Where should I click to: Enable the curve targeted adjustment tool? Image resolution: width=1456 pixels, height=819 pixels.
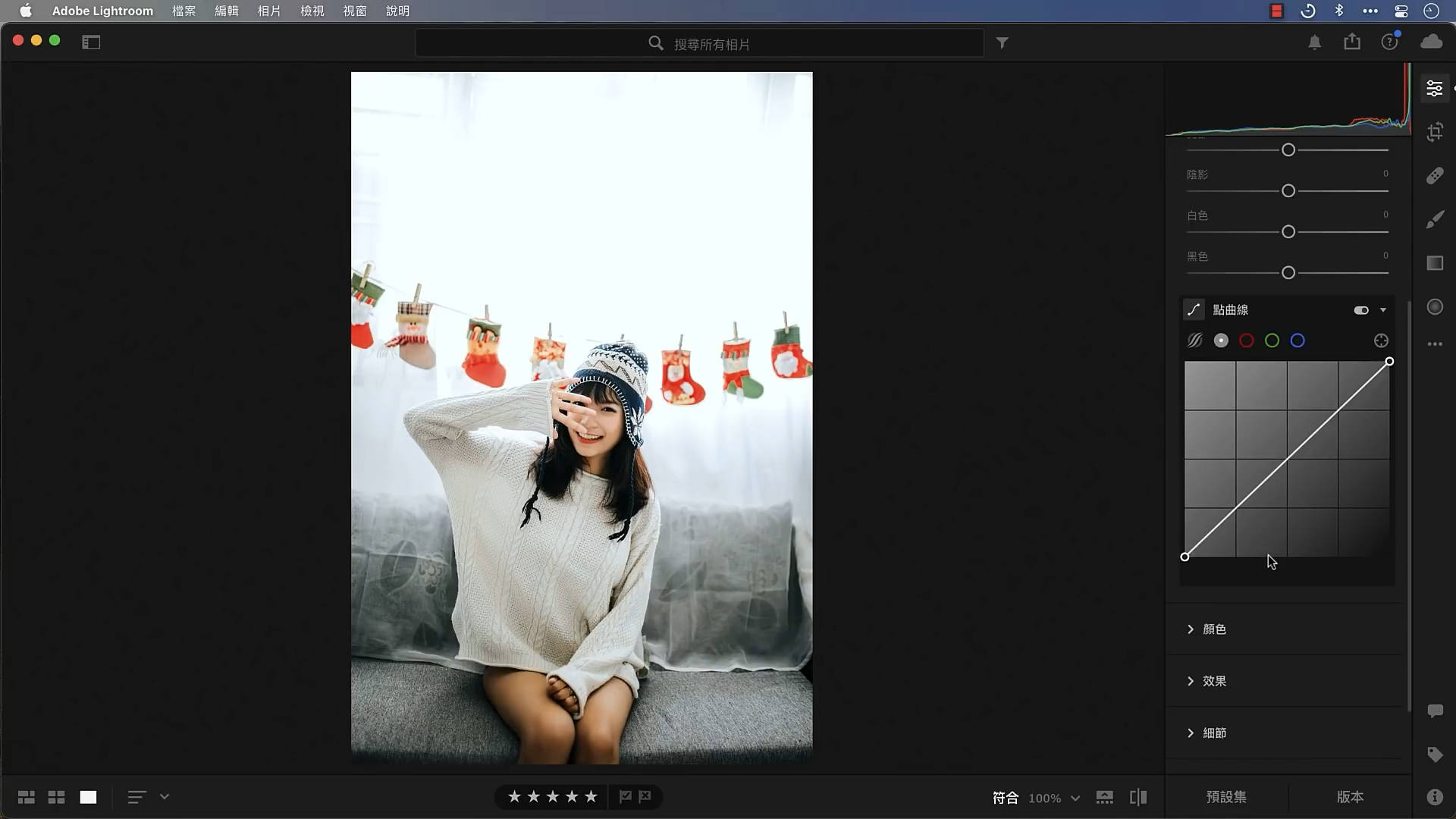point(1380,340)
